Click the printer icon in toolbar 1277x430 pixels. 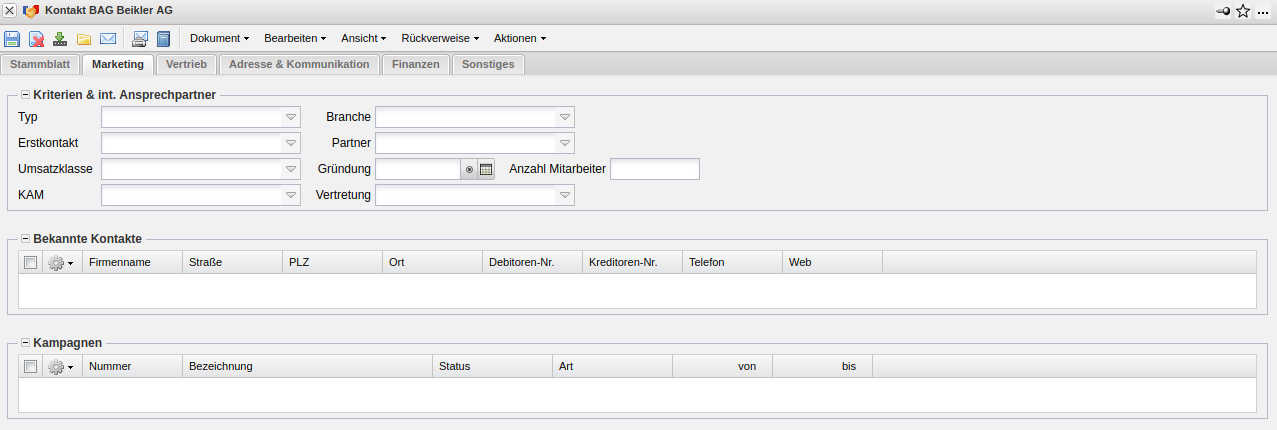(x=140, y=39)
